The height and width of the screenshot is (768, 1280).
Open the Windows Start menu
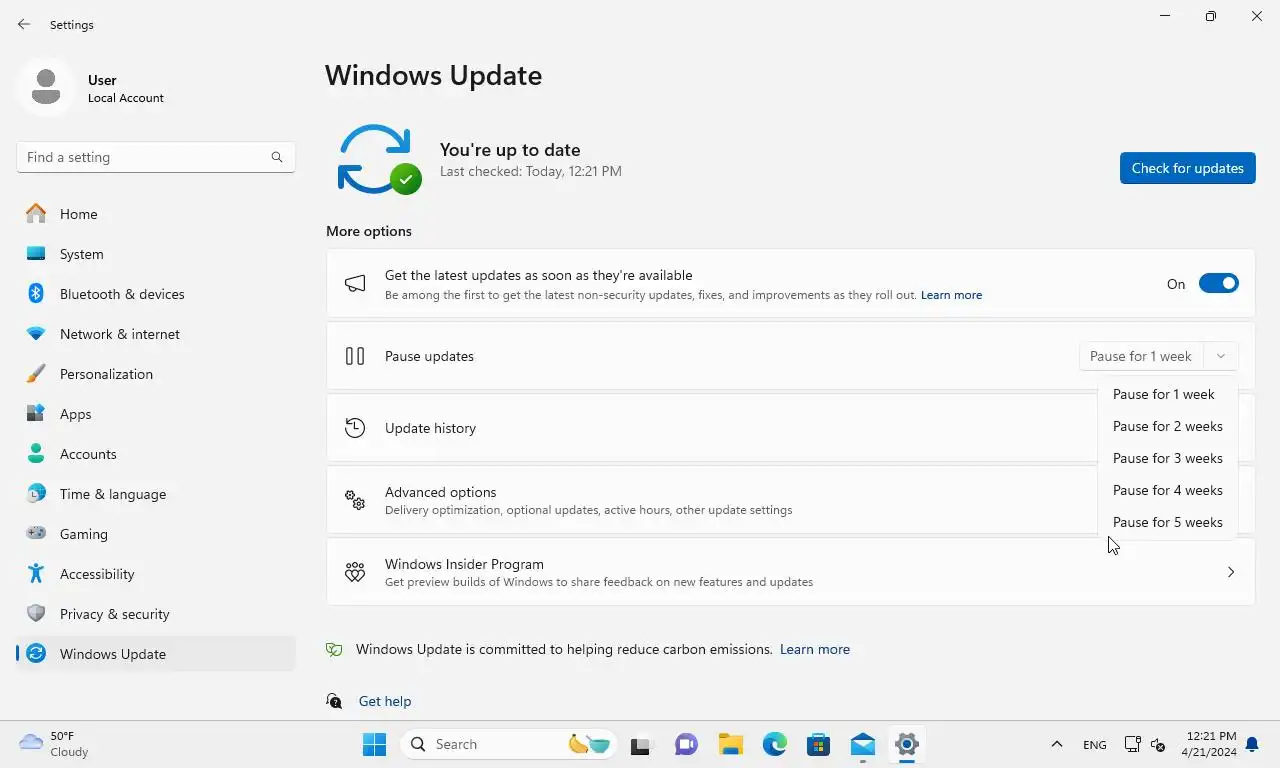[x=374, y=744]
